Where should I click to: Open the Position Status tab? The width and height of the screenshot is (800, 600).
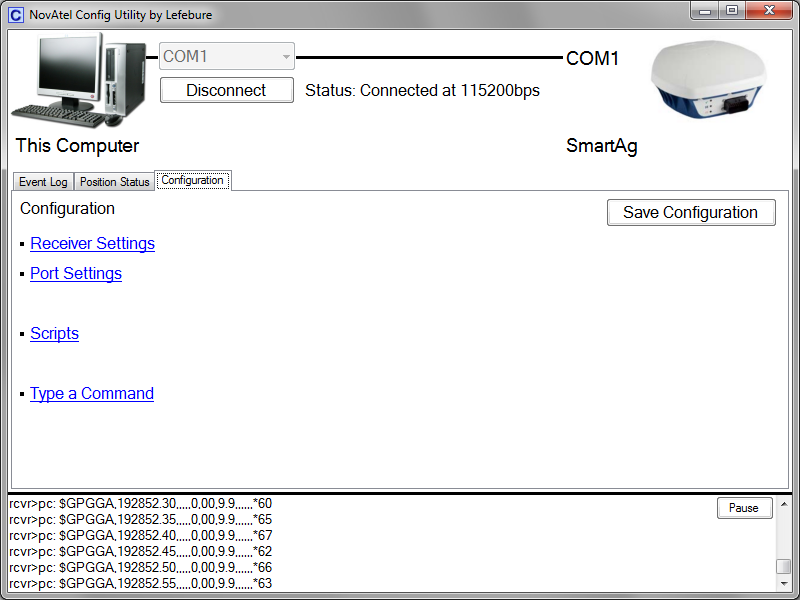point(115,182)
